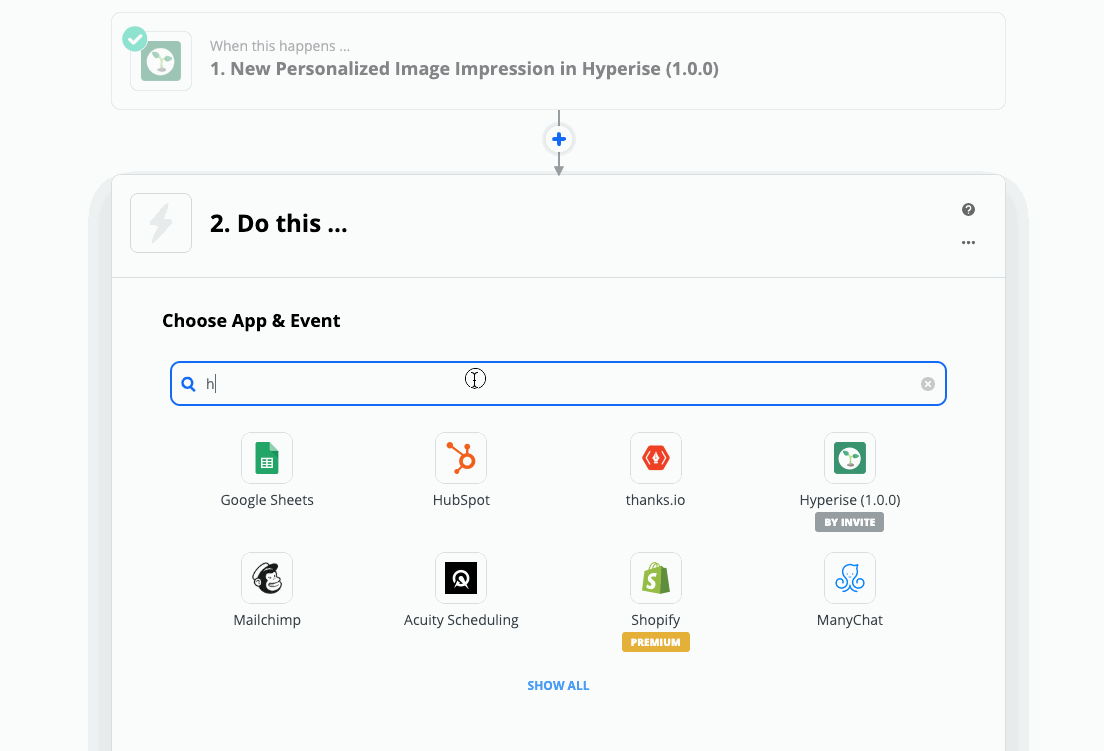The image size is (1104, 751).
Task: Click the HubSpot label text
Action: point(461,500)
